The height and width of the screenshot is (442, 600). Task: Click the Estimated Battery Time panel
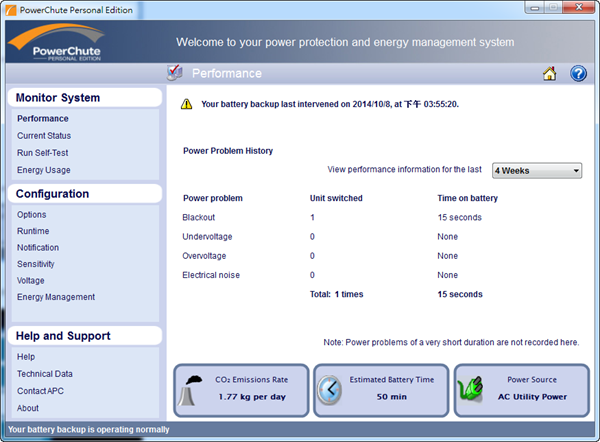tap(381, 389)
